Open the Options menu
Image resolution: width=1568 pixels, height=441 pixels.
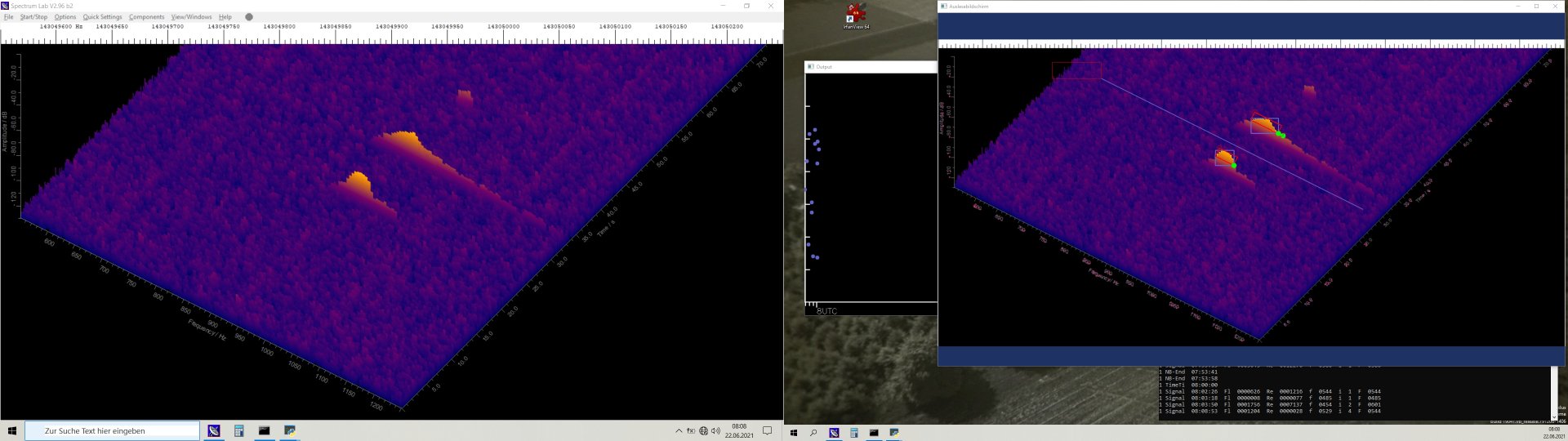[65, 16]
